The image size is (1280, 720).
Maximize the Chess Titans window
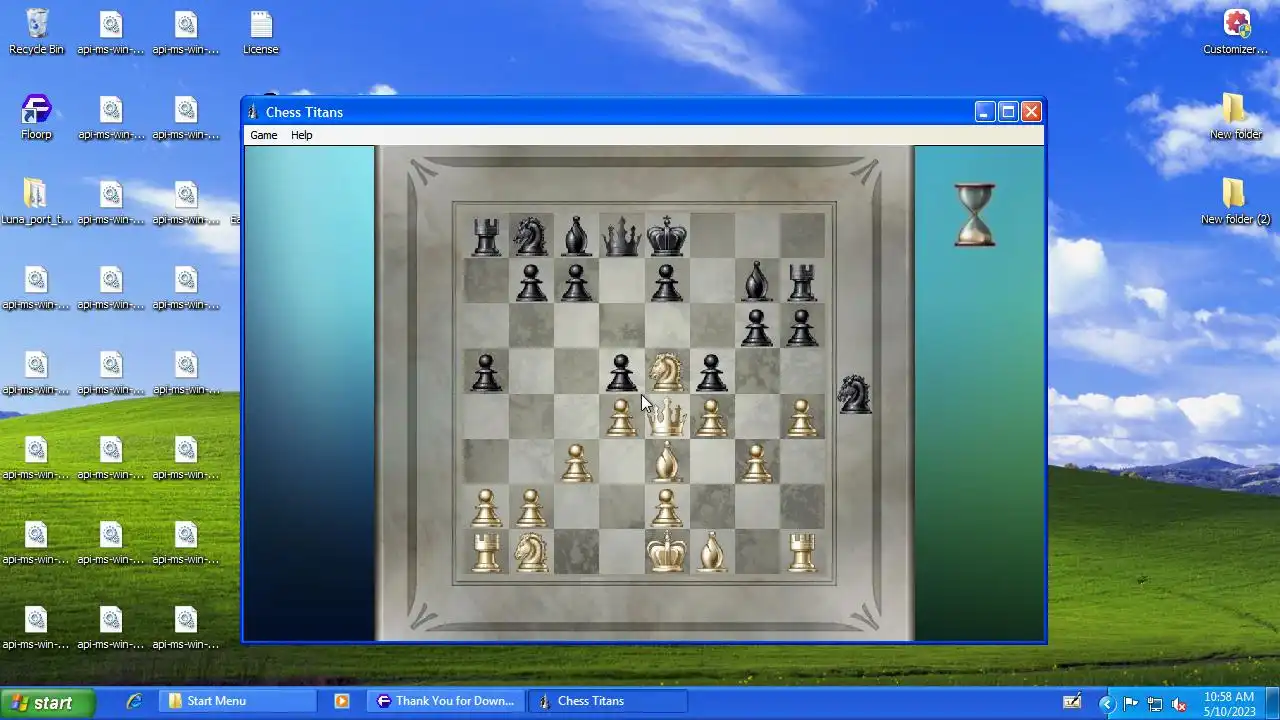click(1008, 112)
